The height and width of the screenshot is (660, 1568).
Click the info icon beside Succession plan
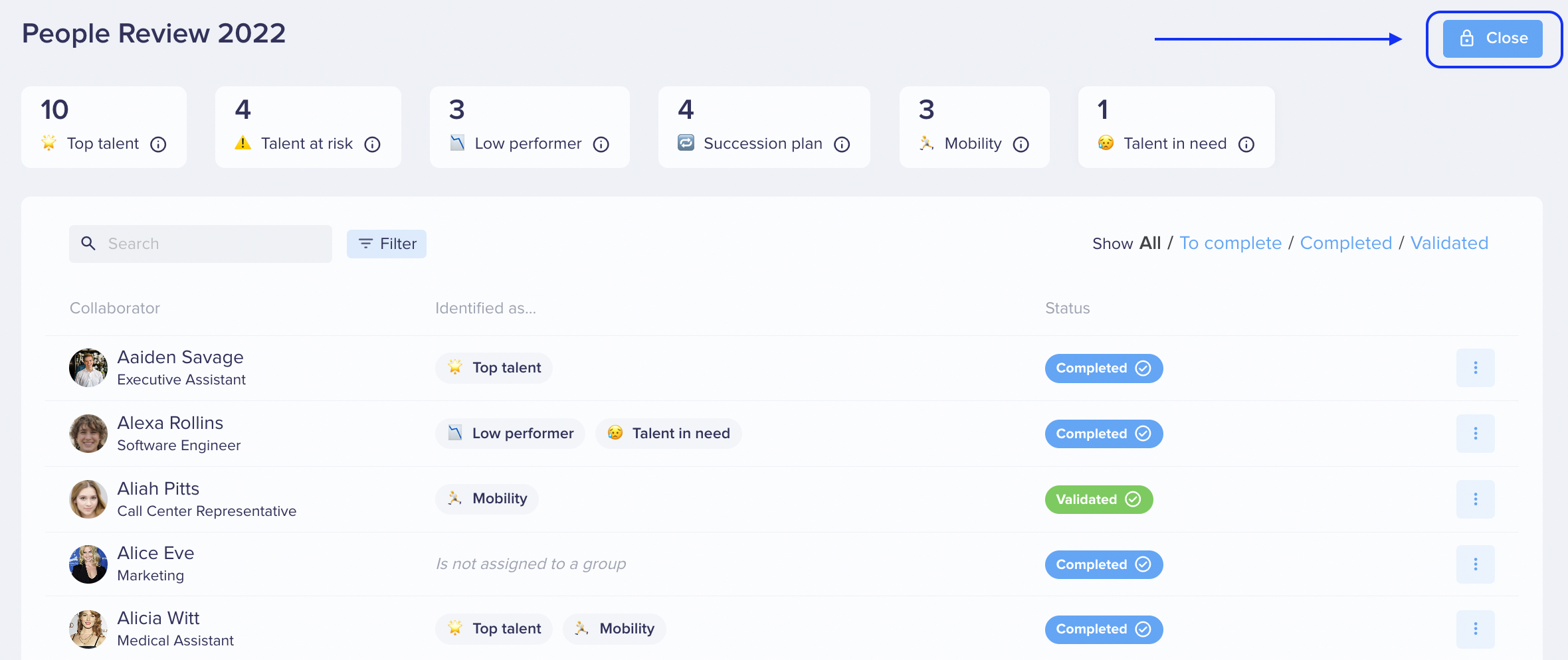click(842, 144)
